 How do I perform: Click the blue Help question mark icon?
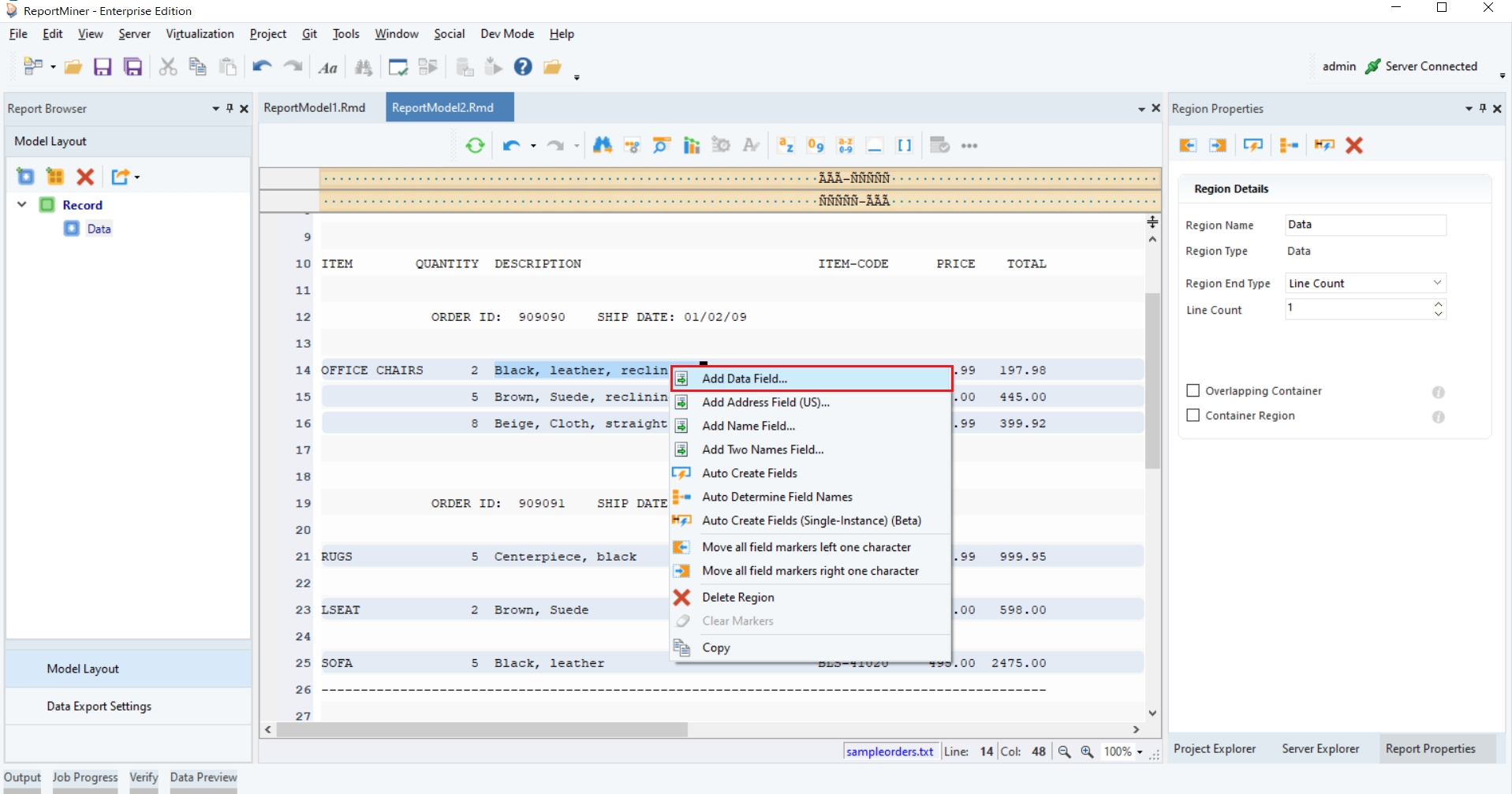[x=523, y=67]
